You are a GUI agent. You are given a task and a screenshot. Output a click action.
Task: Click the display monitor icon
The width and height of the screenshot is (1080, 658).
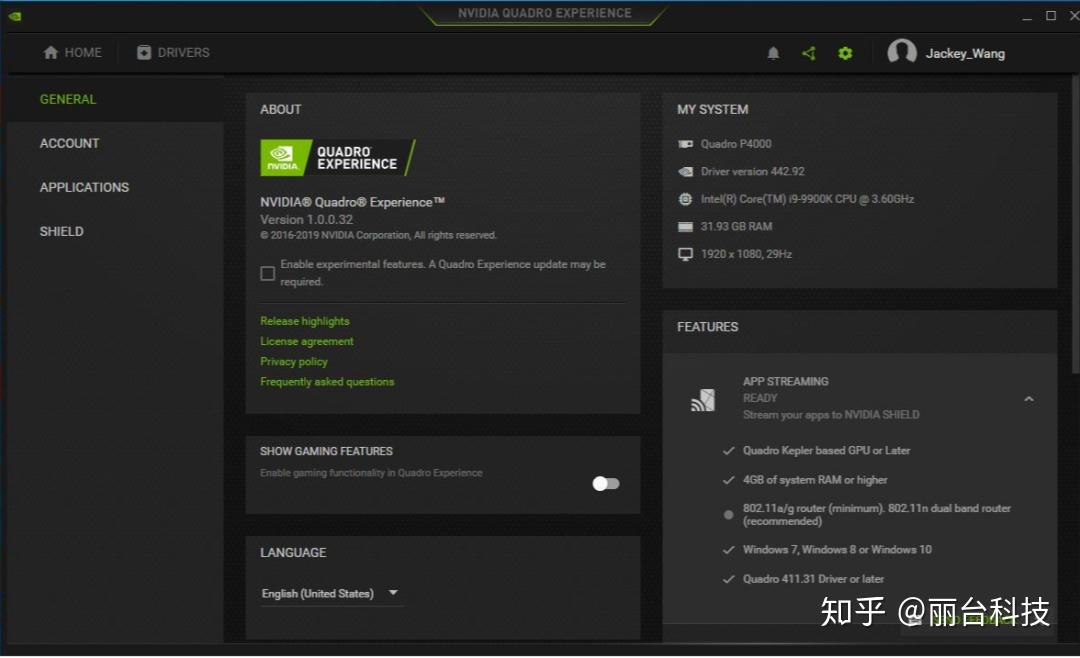[x=685, y=254]
